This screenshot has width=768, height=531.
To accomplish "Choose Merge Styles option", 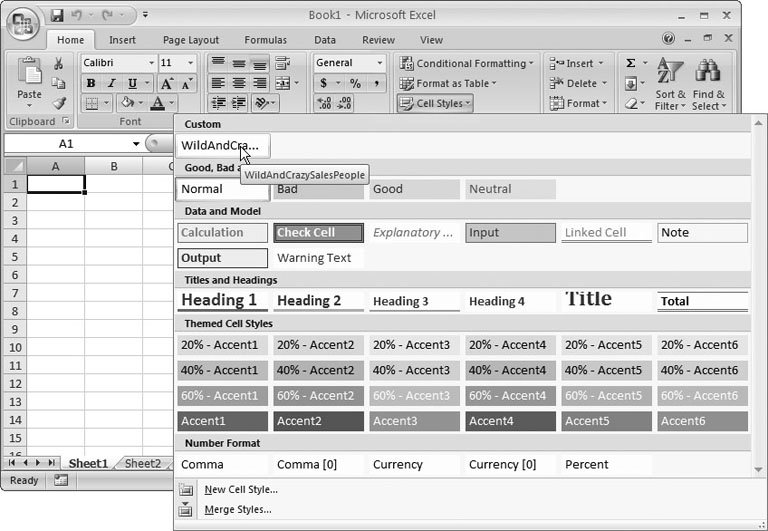I will 238,509.
